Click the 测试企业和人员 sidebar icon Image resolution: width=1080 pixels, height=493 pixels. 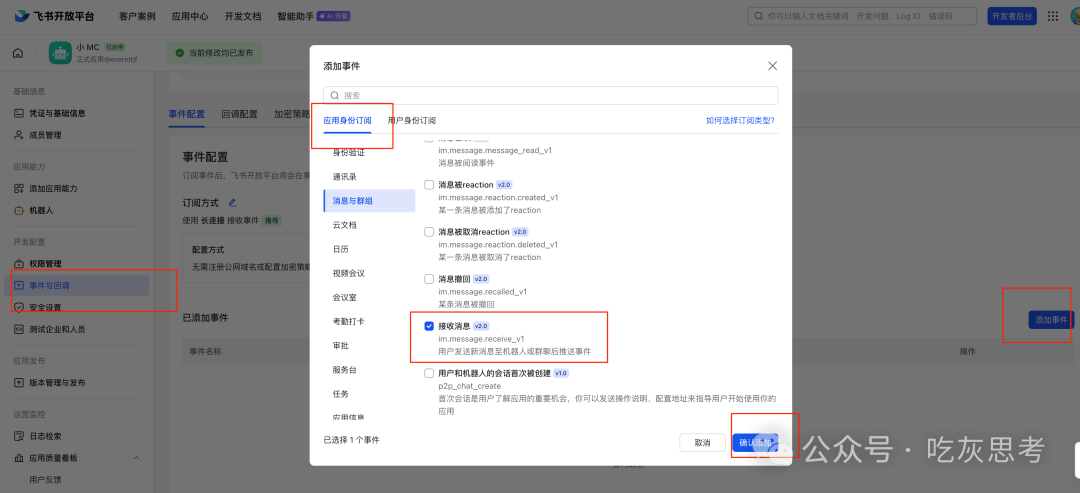point(19,329)
